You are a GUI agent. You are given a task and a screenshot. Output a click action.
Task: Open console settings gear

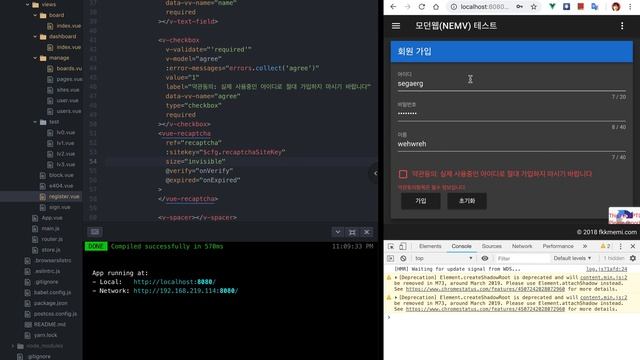point(633,258)
